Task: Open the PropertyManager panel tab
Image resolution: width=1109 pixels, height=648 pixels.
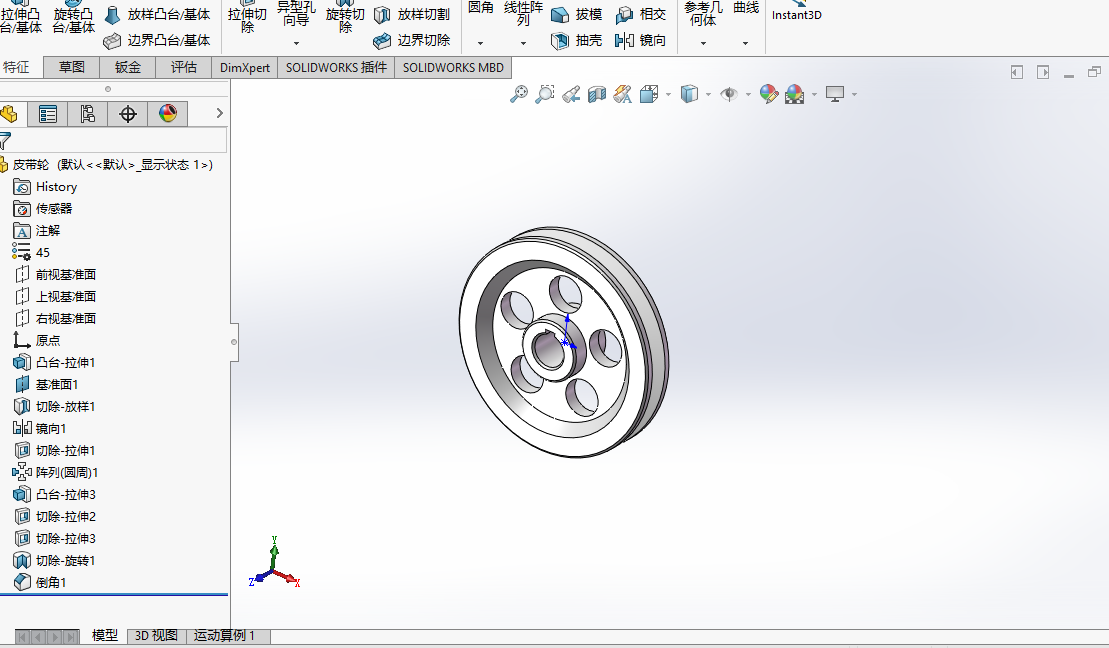Action: tap(47, 114)
